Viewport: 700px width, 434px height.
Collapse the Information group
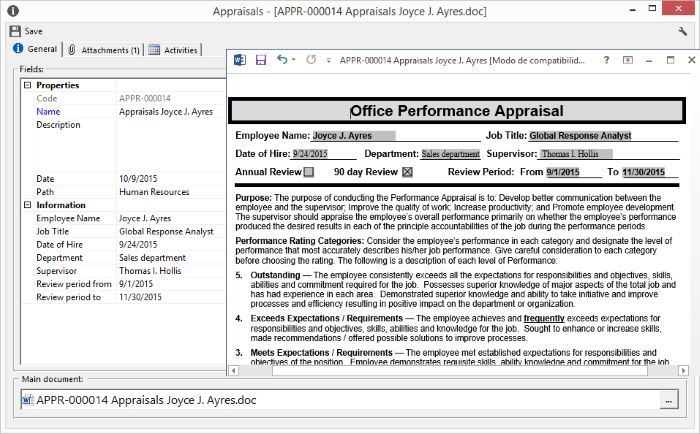[27, 205]
